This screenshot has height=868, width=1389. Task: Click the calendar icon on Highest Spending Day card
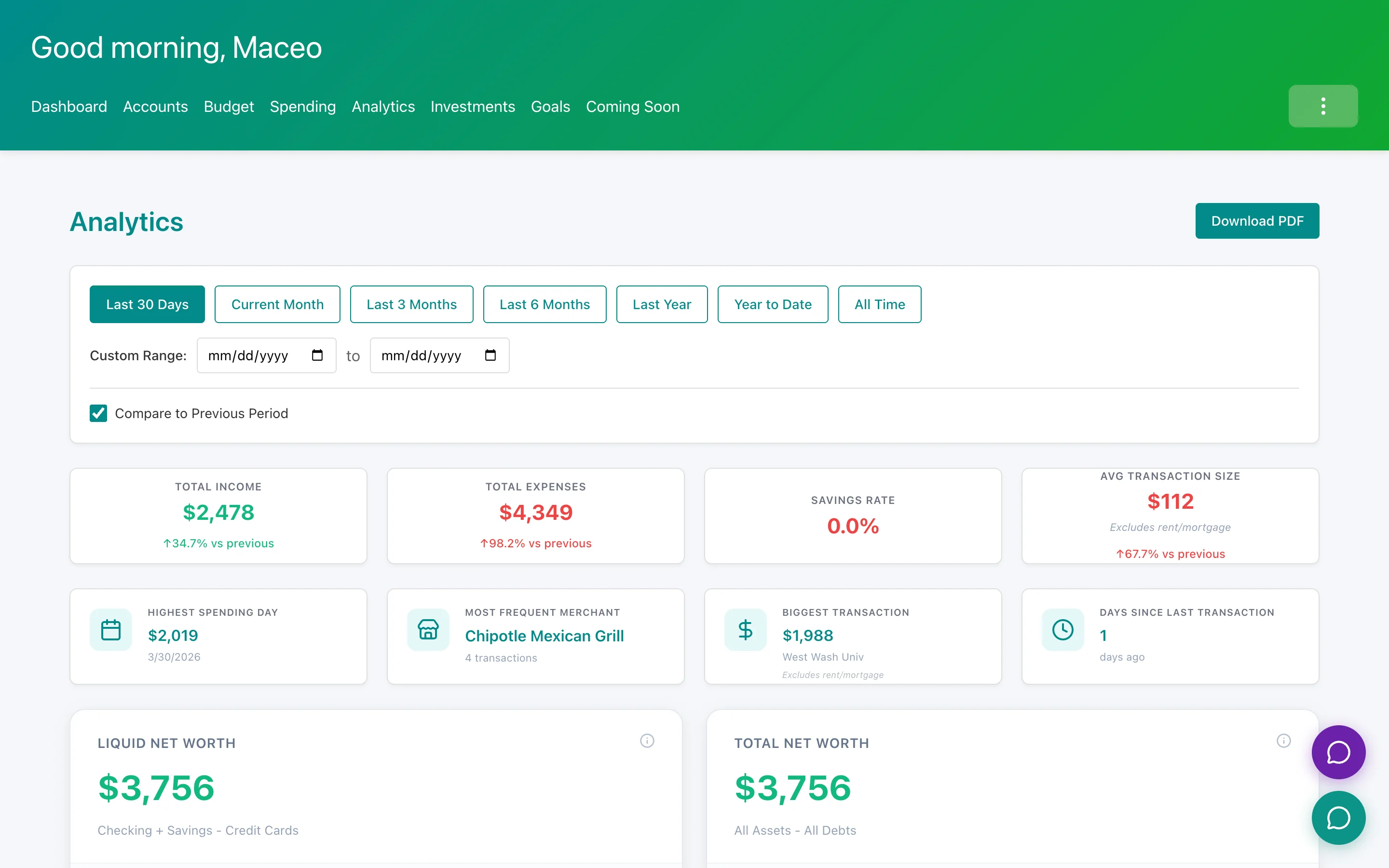pos(110,629)
